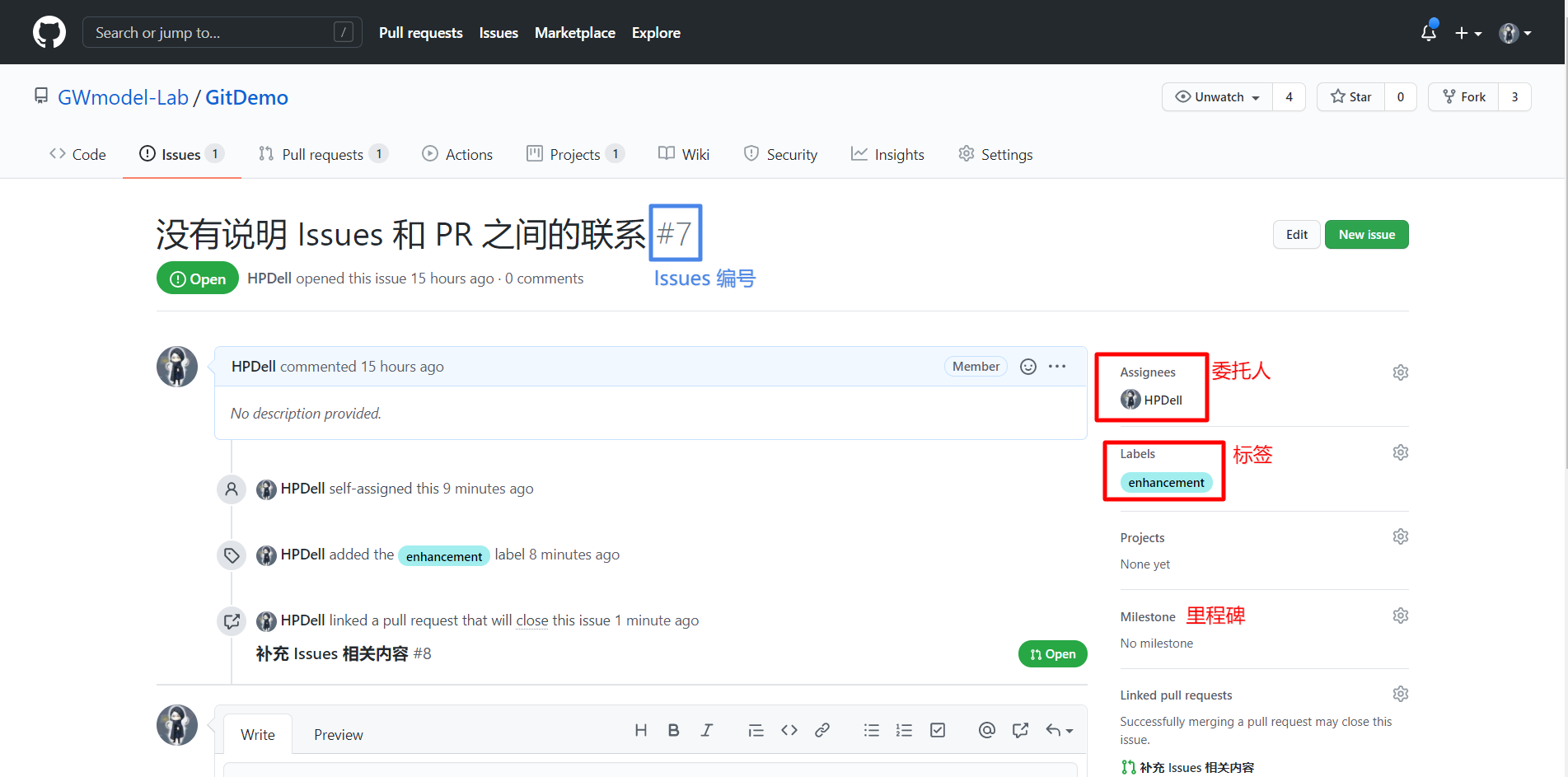Open Explore in top navigation

tap(656, 33)
